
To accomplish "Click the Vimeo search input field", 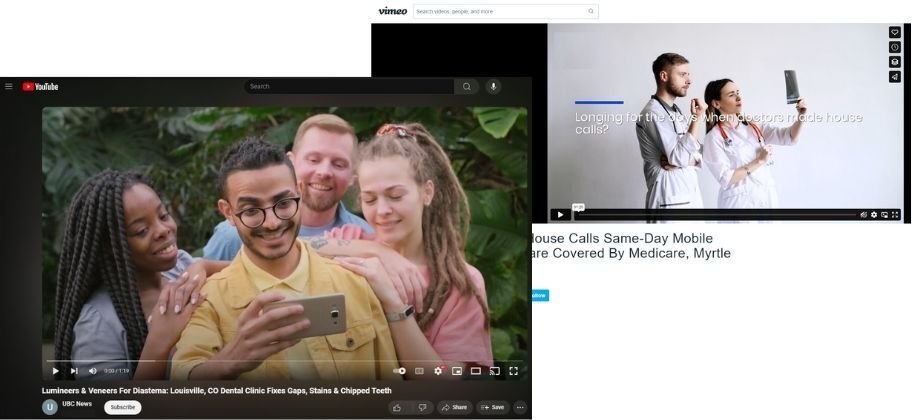I will pos(500,11).
